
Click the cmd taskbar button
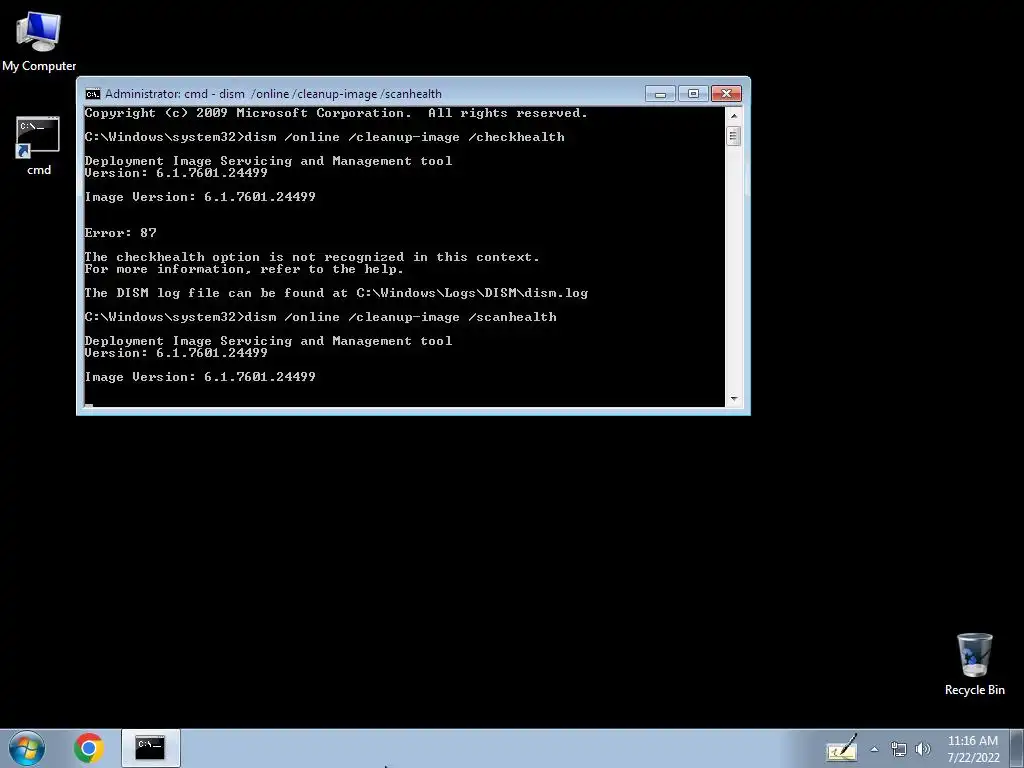coord(150,748)
